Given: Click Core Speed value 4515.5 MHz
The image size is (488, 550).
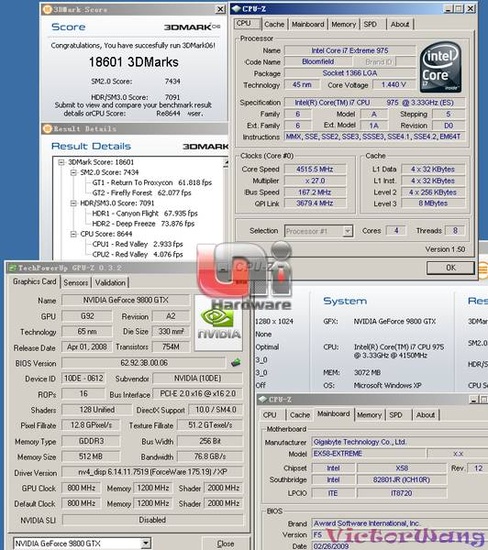Looking at the screenshot, I should 315,169.
